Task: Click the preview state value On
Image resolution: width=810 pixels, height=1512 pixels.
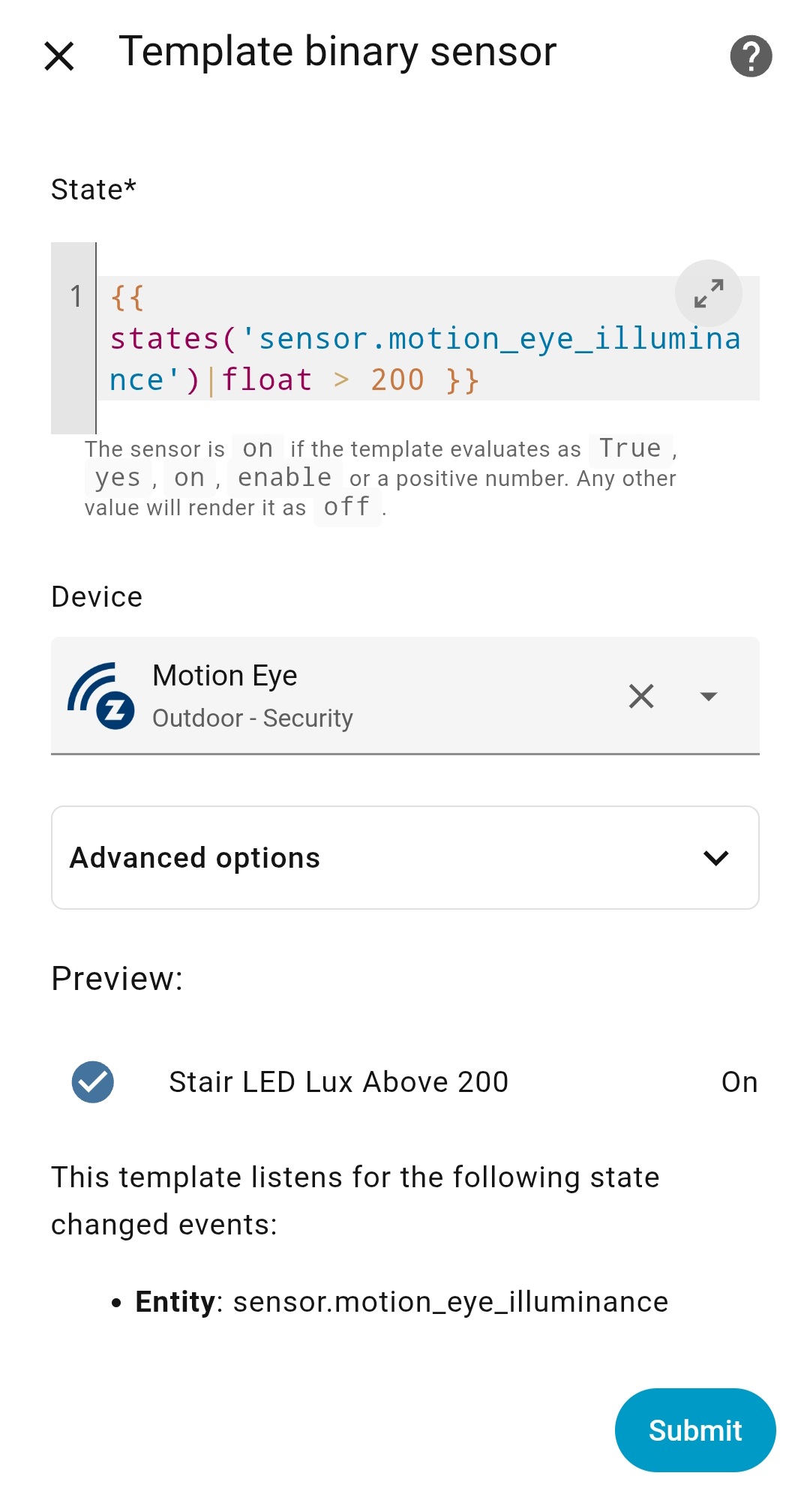Action: click(x=739, y=1082)
